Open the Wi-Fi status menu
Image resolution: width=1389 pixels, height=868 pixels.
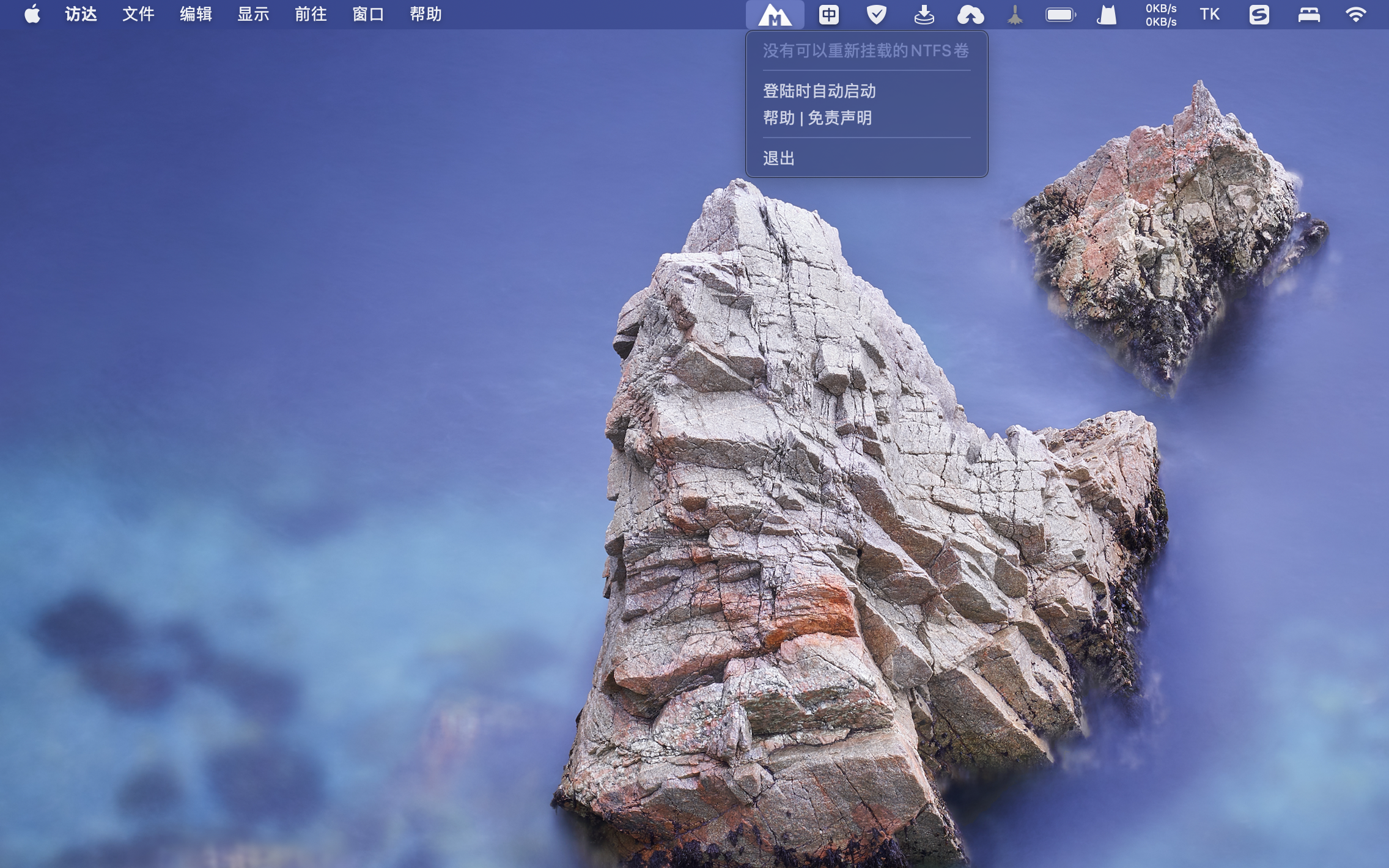coord(1355,15)
